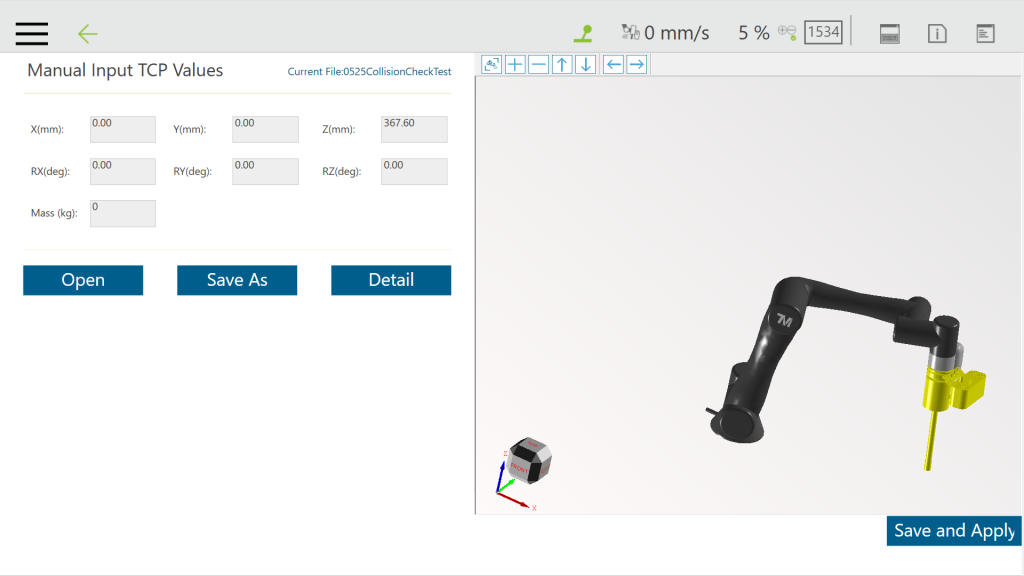Pan the 3D view down
This screenshot has width=1024, height=576.
(x=586, y=64)
